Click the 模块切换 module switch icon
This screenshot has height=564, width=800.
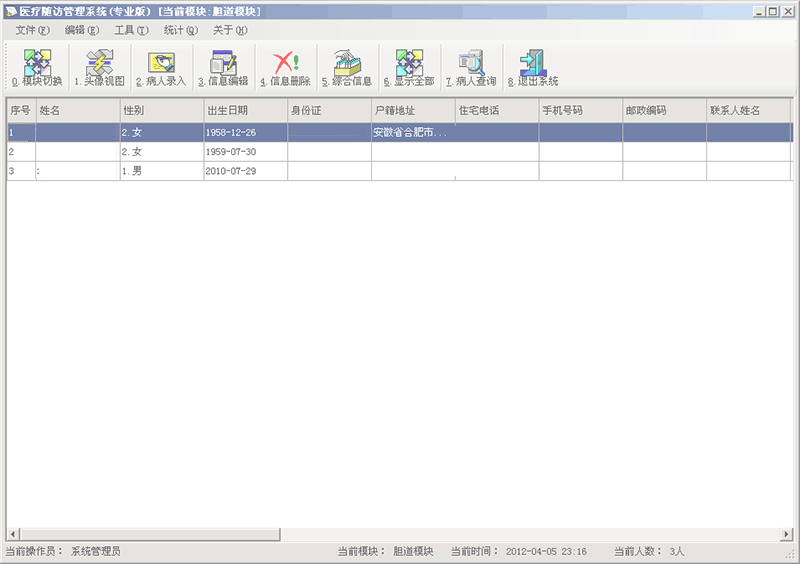click(37, 67)
